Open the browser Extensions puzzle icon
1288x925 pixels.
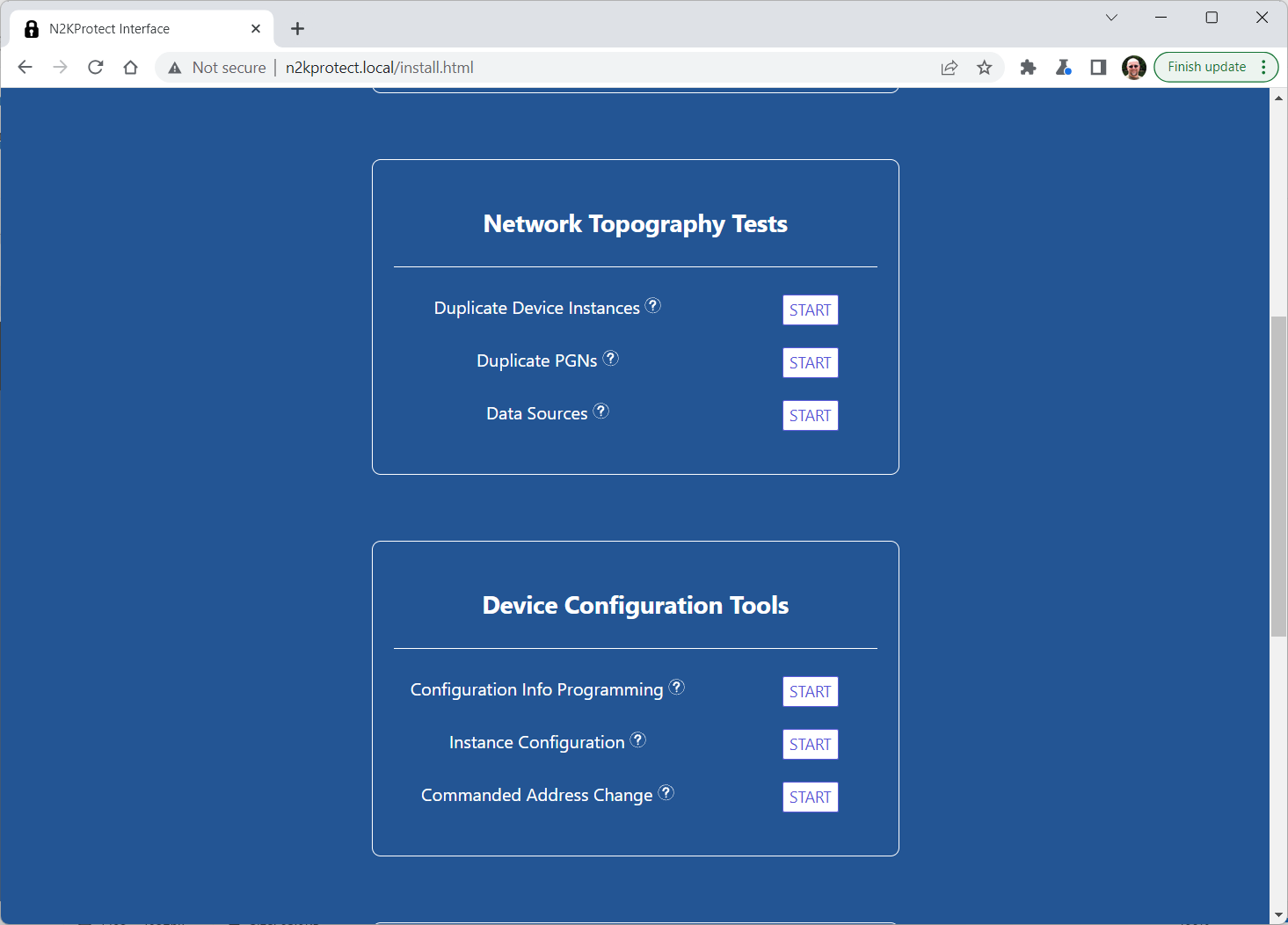pos(1028,68)
